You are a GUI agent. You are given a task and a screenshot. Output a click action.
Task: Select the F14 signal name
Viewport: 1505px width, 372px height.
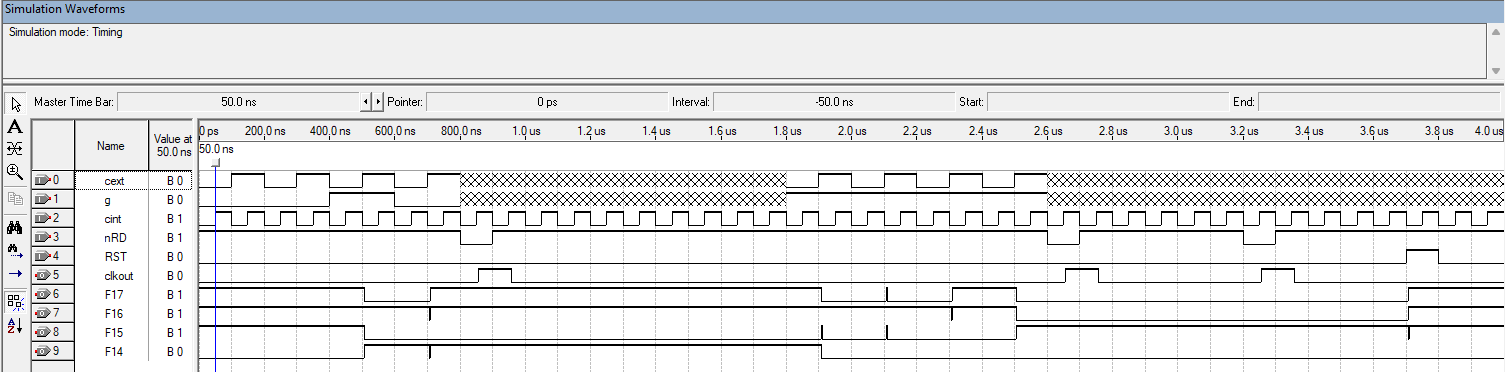[113, 351]
